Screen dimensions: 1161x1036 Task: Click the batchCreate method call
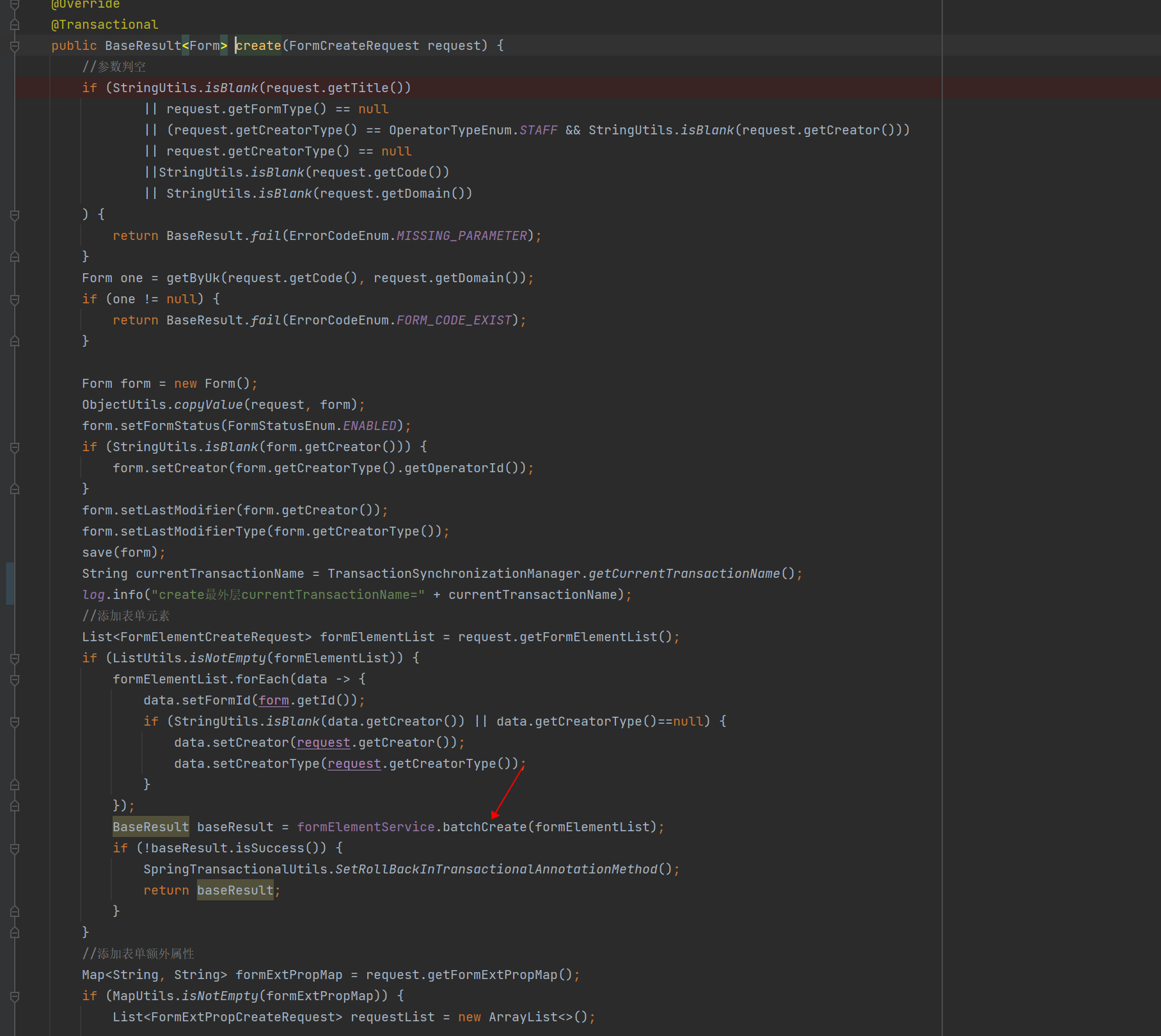(x=484, y=827)
